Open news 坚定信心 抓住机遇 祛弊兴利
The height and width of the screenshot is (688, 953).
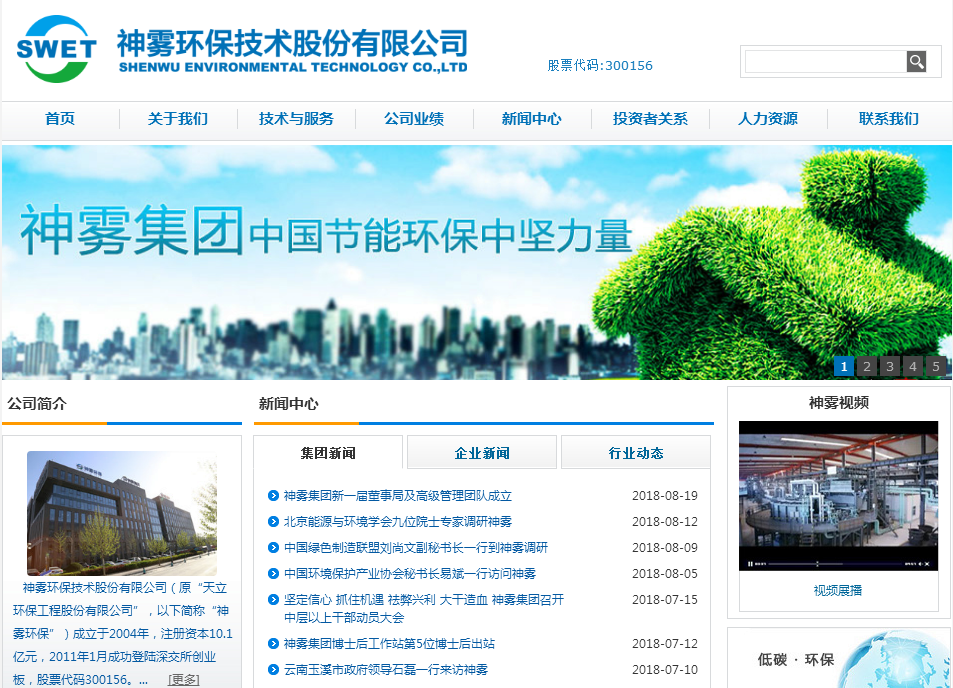click(x=424, y=608)
